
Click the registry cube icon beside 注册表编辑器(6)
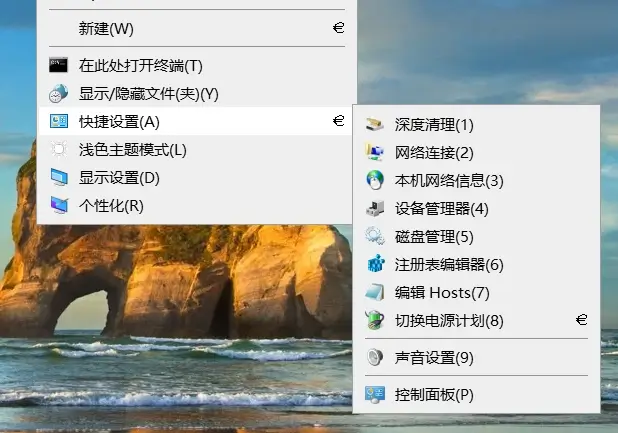376,264
